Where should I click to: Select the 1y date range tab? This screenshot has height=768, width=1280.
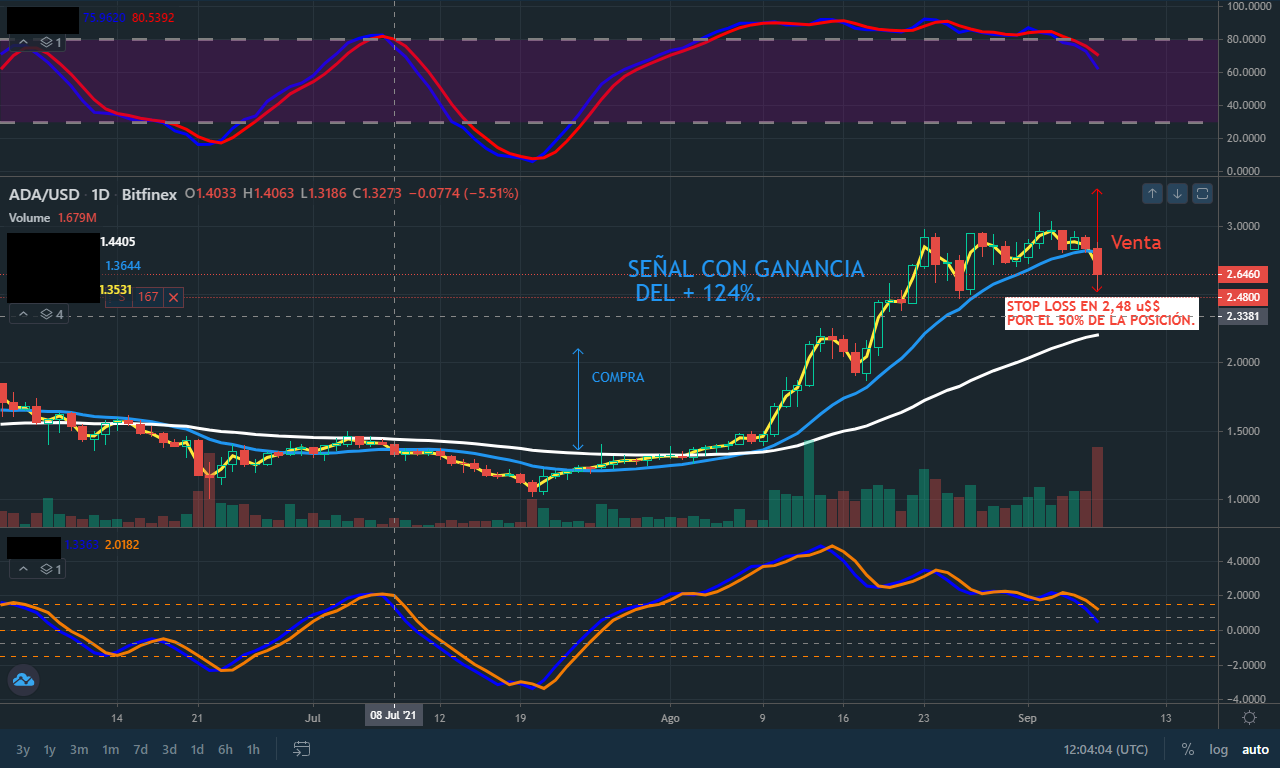[x=49, y=749]
